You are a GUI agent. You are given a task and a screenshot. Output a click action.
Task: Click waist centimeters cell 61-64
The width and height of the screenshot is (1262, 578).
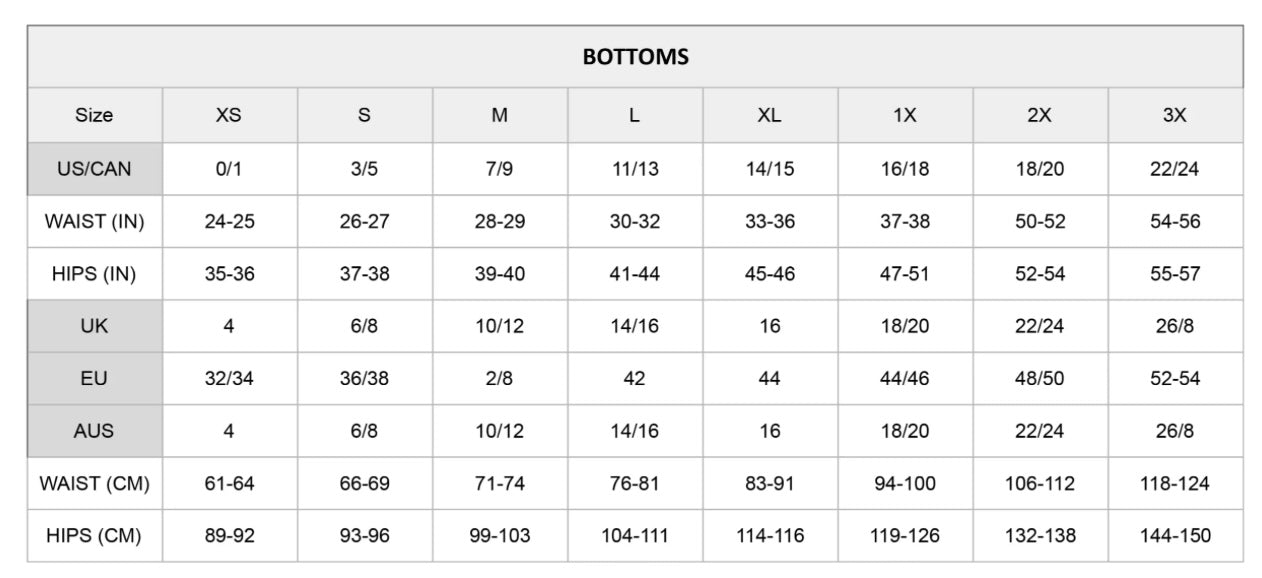229,484
